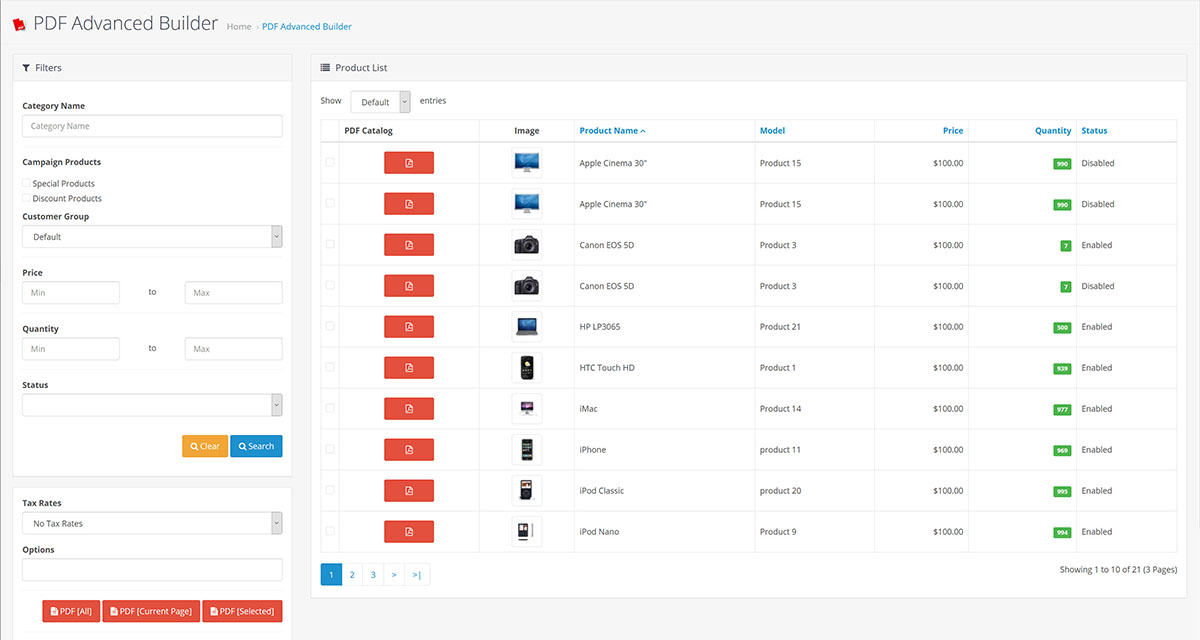Click PDF catalog icon for iPod Classic
Viewport: 1200px width, 640px height.
[409, 491]
